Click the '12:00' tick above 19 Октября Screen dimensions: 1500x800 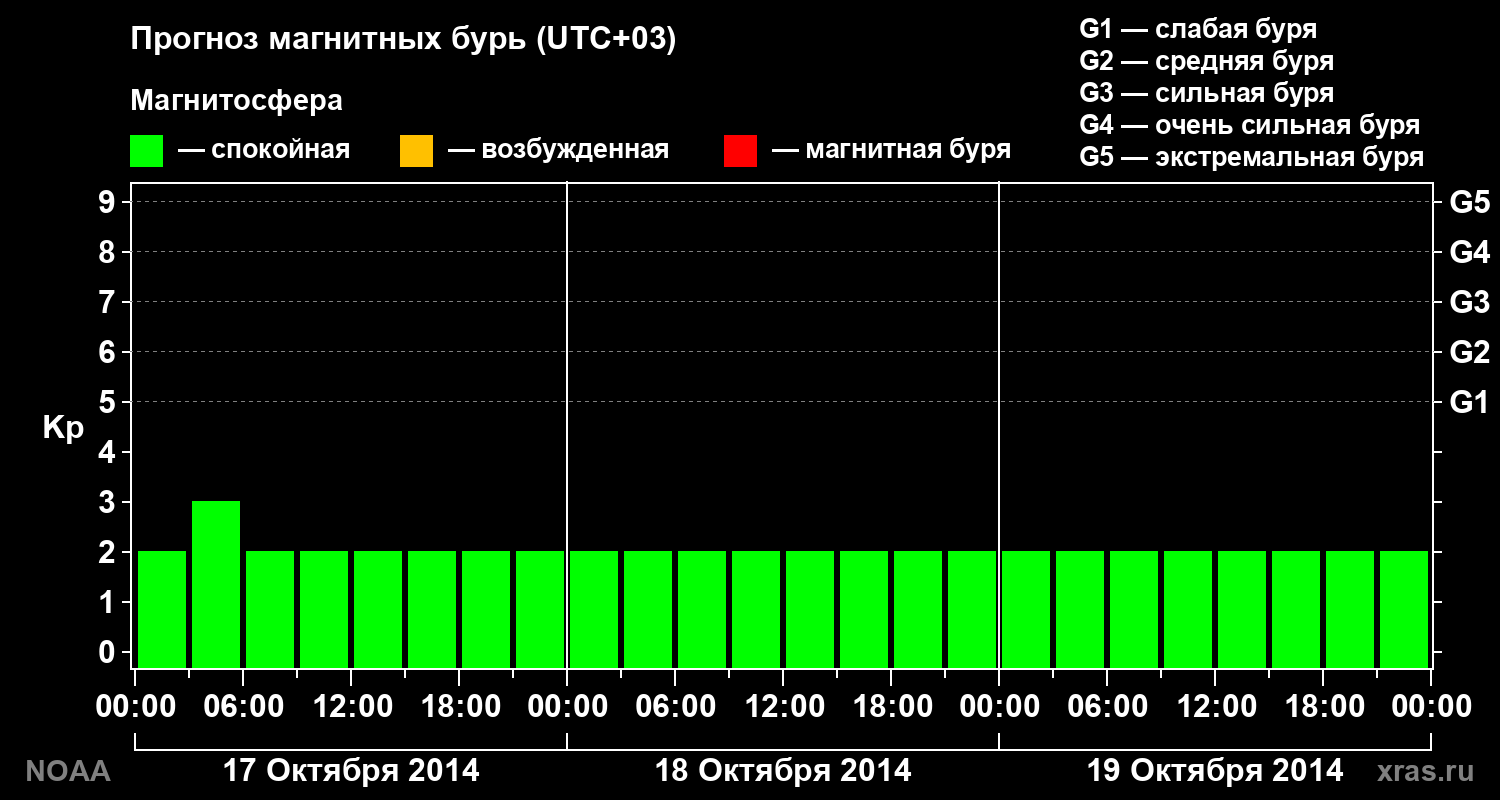[x=1215, y=707]
